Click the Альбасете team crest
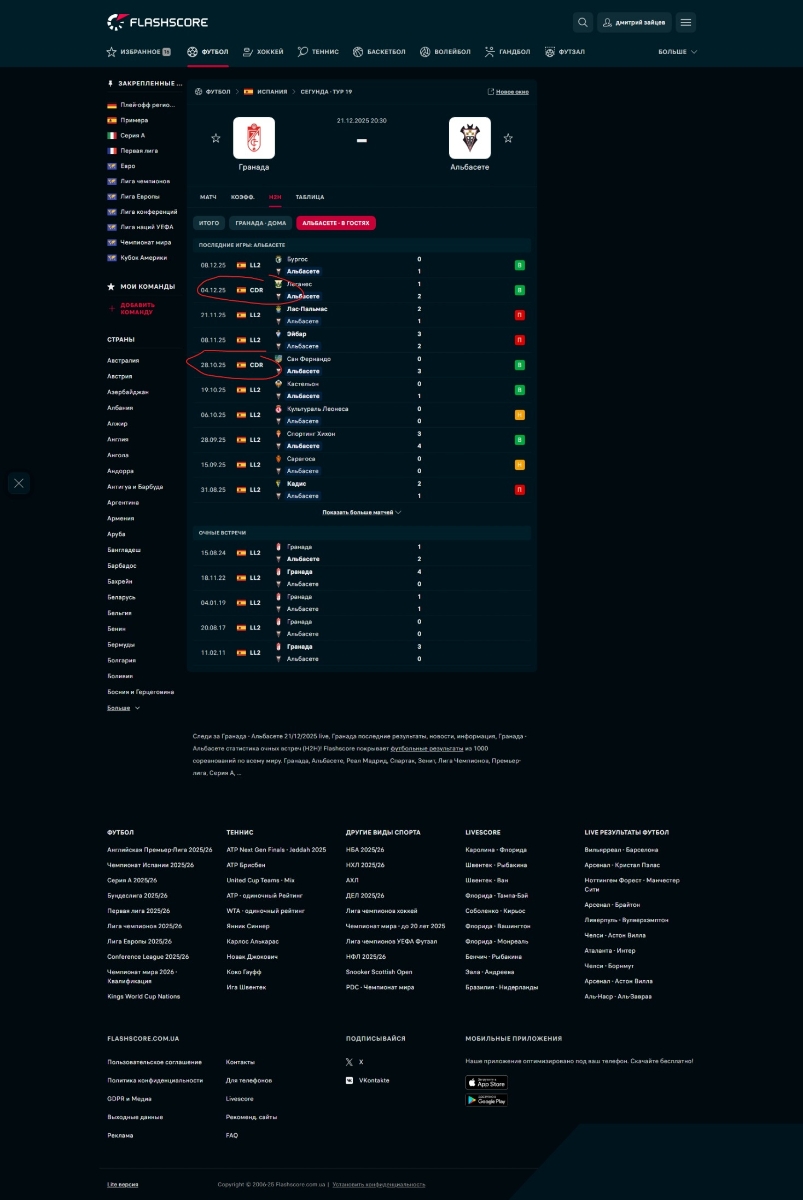 tap(469, 138)
